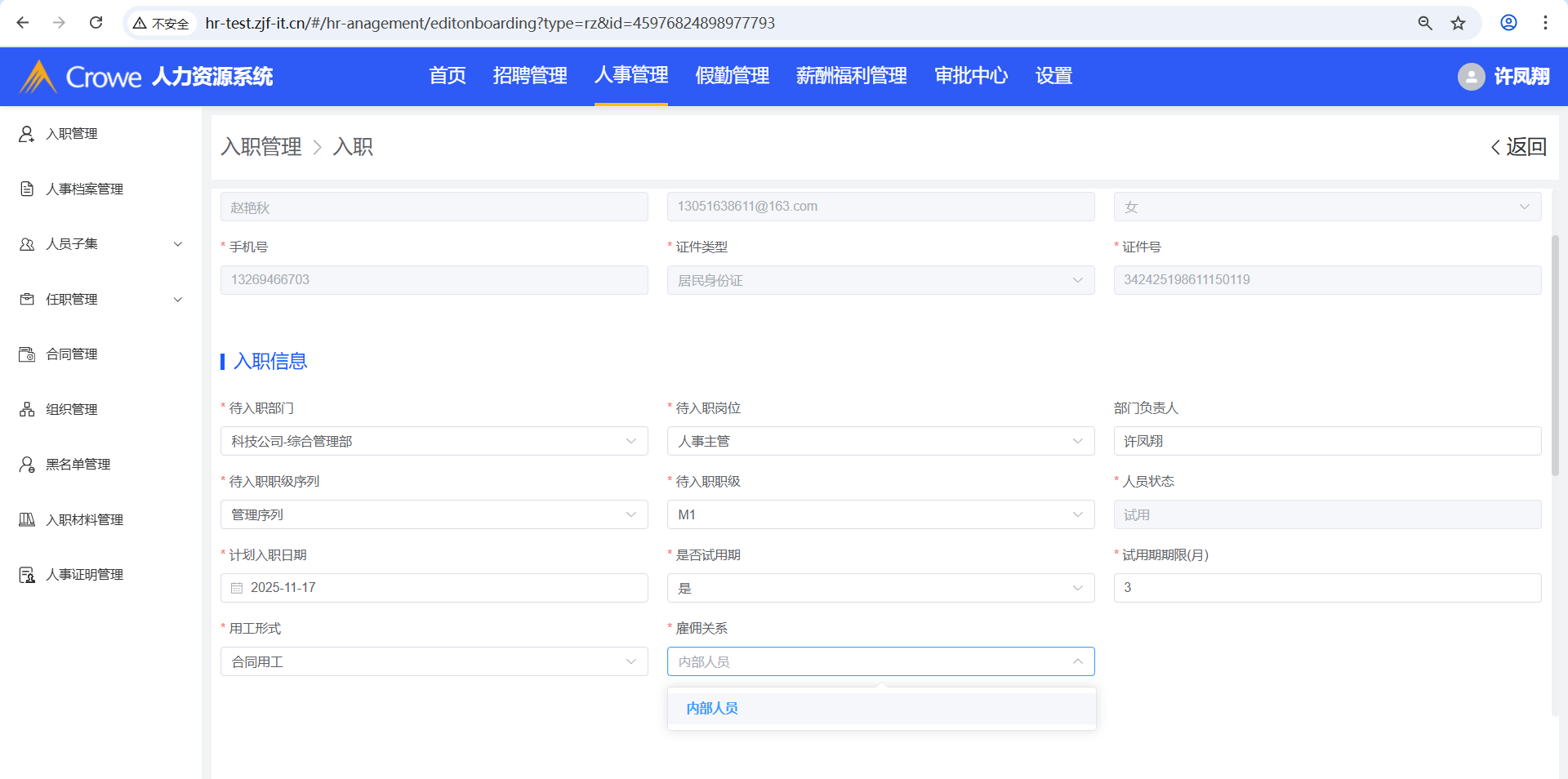Switch to the 假勤管理 top menu
Screen dimensions: 1568x779
pos(732,76)
